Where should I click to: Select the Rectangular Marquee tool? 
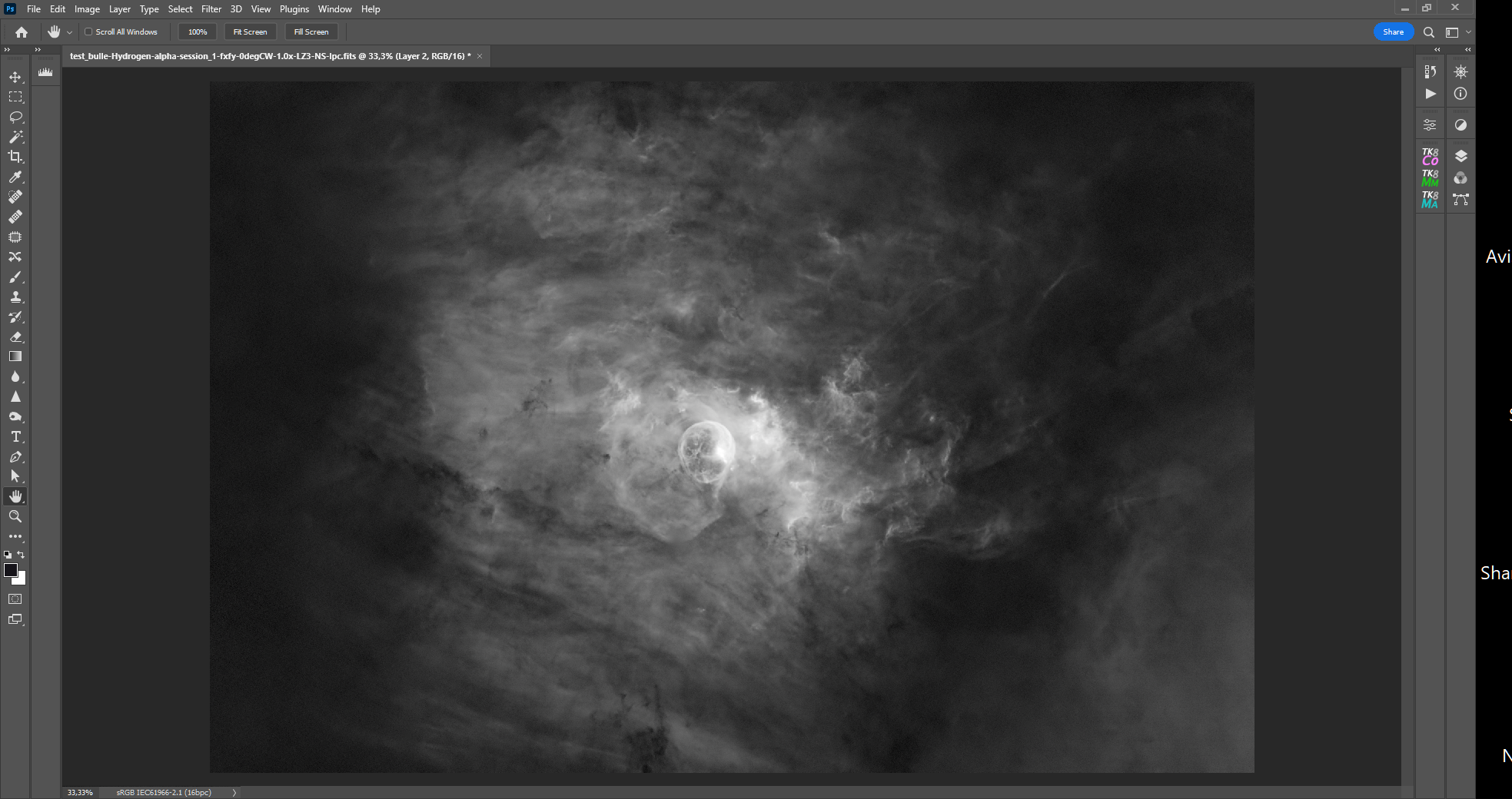pyautogui.click(x=15, y=97)
